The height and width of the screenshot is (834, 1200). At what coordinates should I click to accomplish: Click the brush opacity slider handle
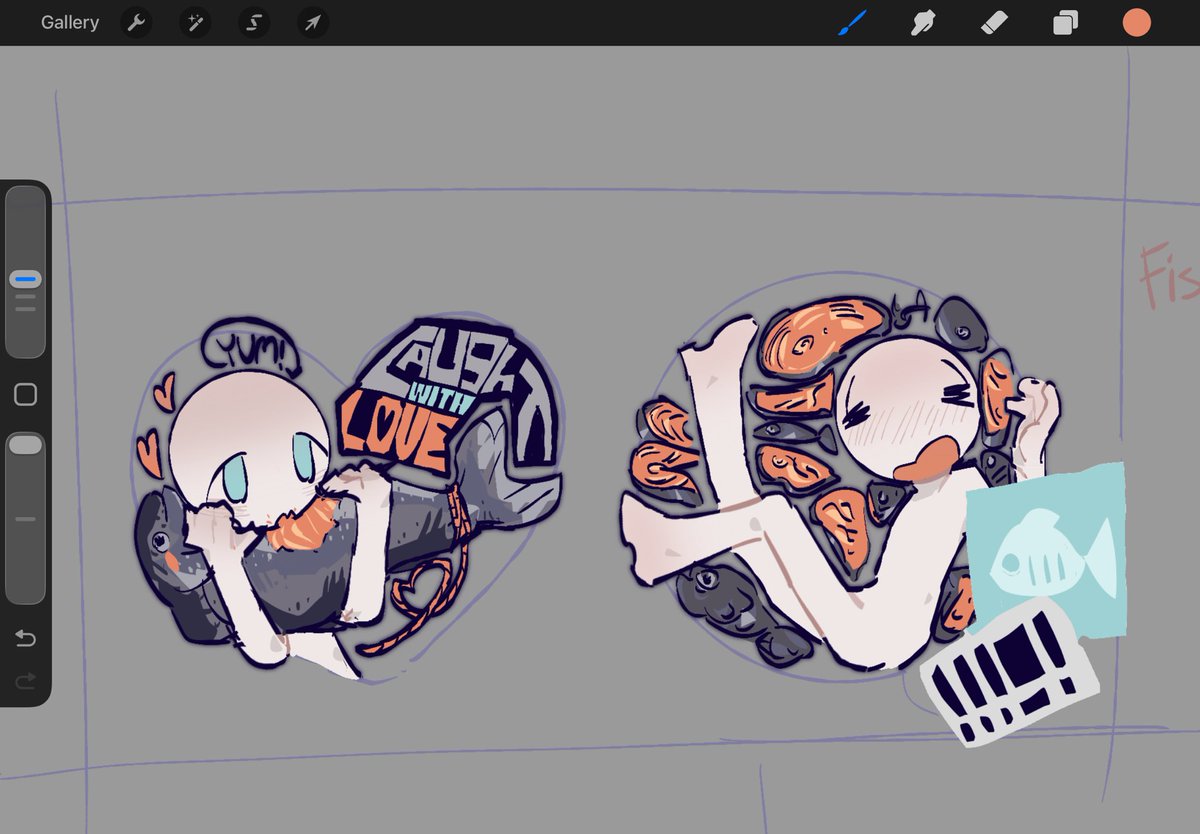[x=26, y=445]
